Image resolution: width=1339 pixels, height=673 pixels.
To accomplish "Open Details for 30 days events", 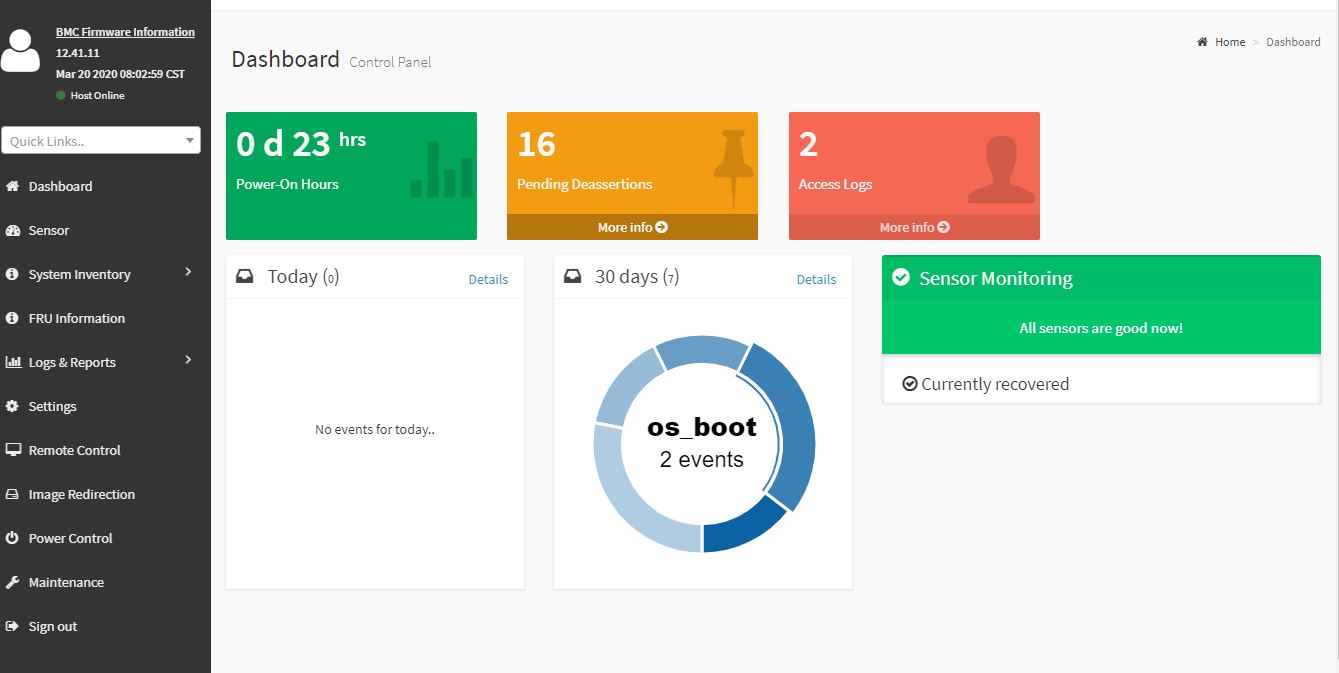I will [816, 279].
